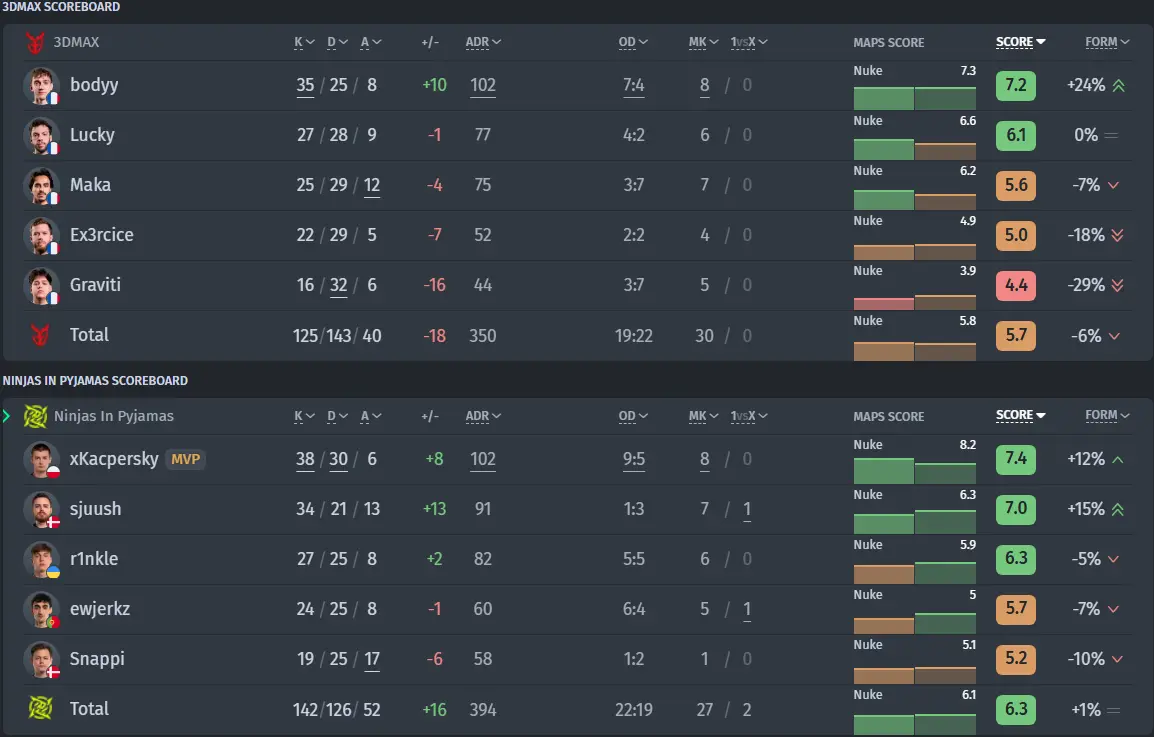
Task: Click the 3DMAX Total downward form arrow
Action: [1114, 336]
